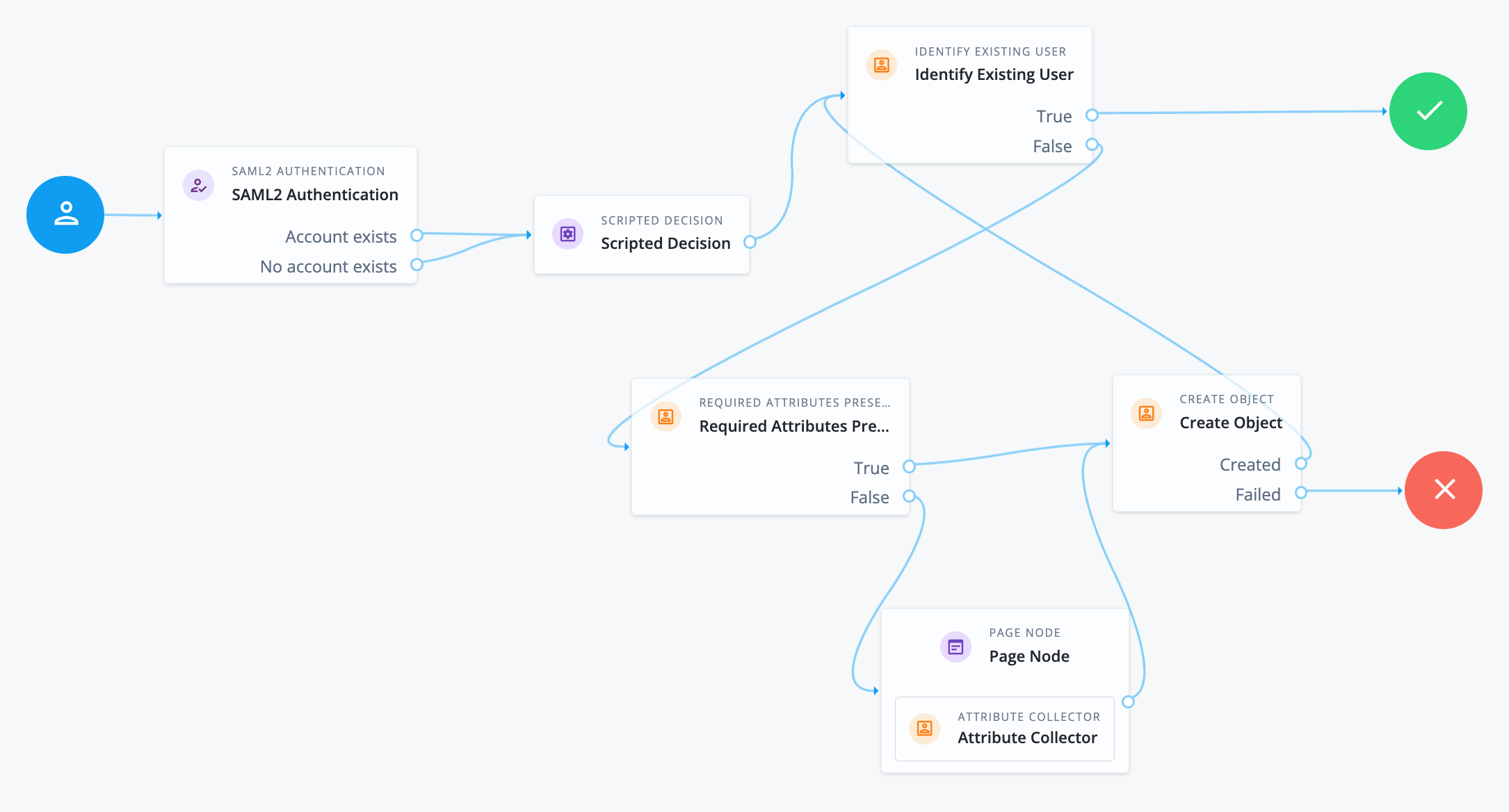
Task: Click the Page Node title text
Action: (1029, 656)
